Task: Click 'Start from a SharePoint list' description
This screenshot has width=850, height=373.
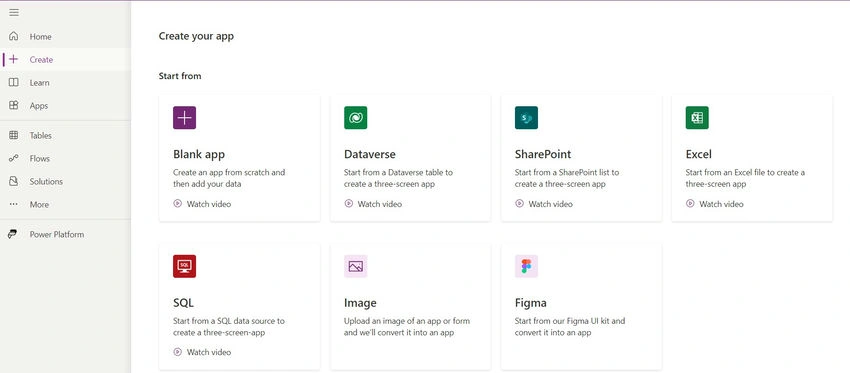Action: (567, 178)
